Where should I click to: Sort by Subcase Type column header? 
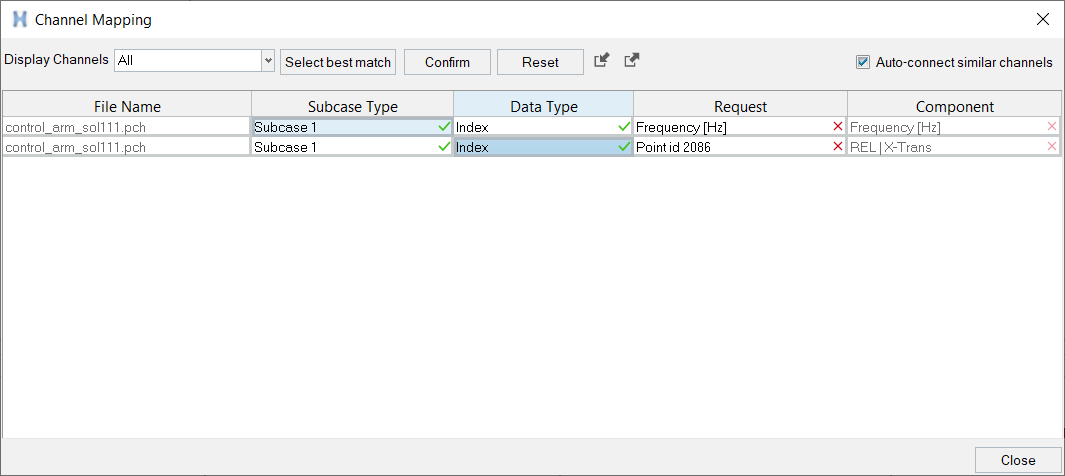(x=353, y=107)
